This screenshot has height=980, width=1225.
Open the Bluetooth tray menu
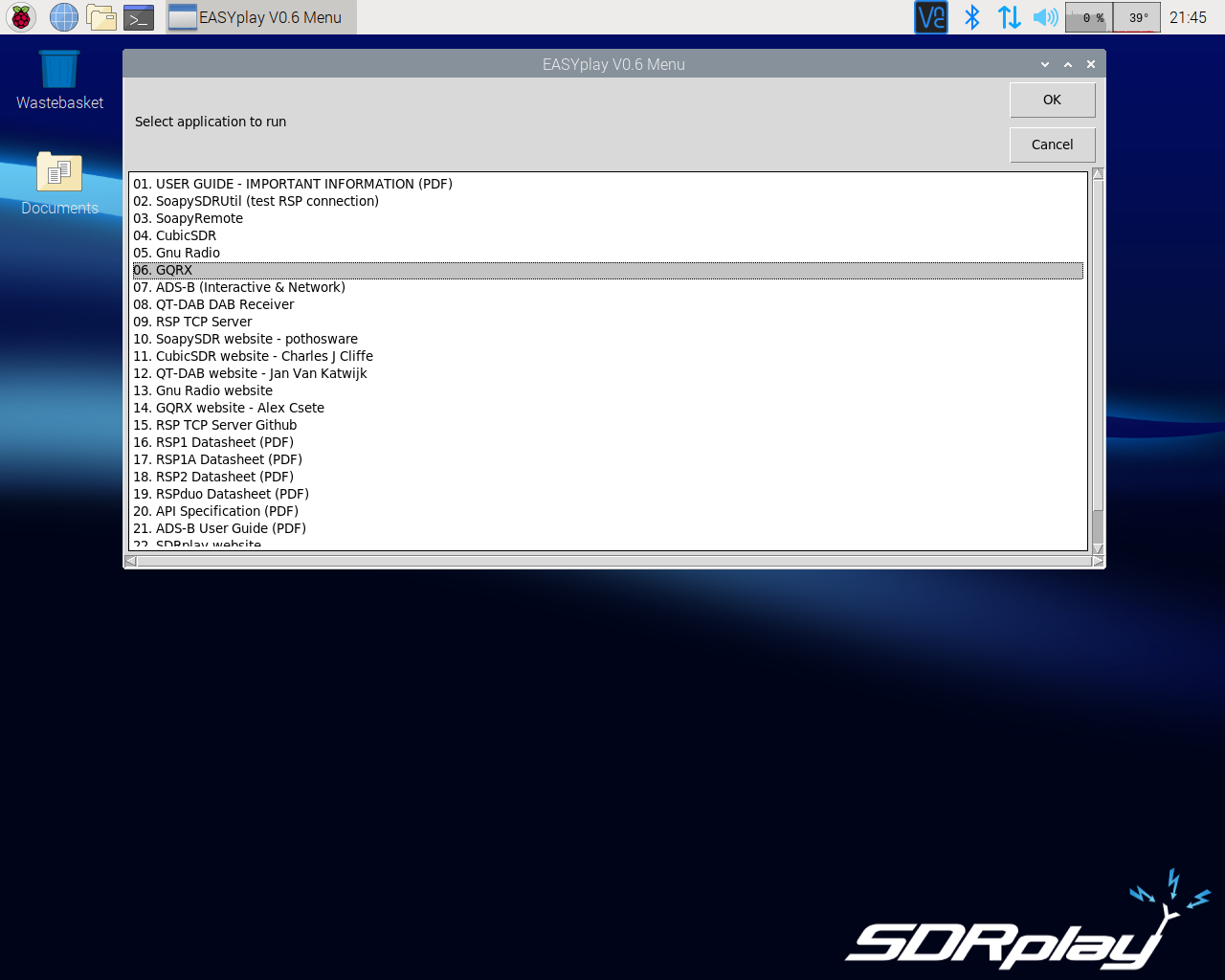coord(972,17)
